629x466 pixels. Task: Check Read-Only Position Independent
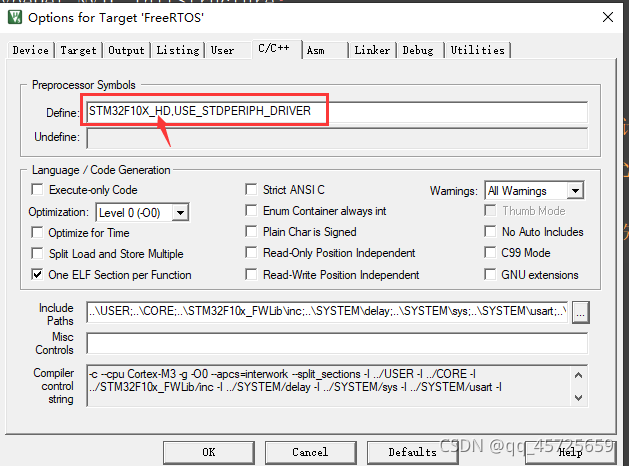[251, 253]
